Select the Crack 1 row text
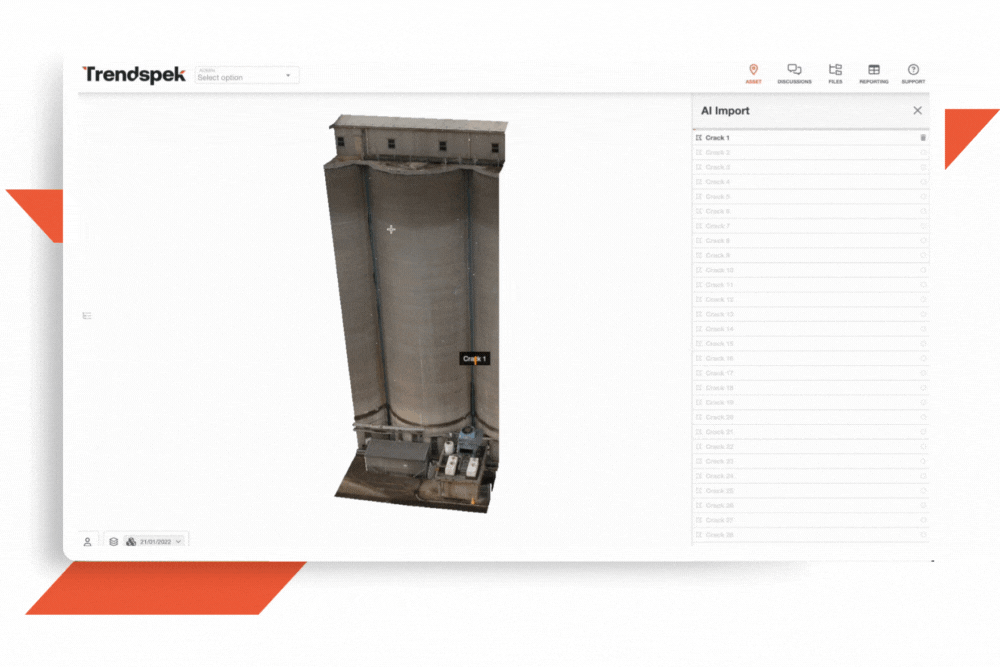The image size is (1000, 667). (x=717, y=138)
